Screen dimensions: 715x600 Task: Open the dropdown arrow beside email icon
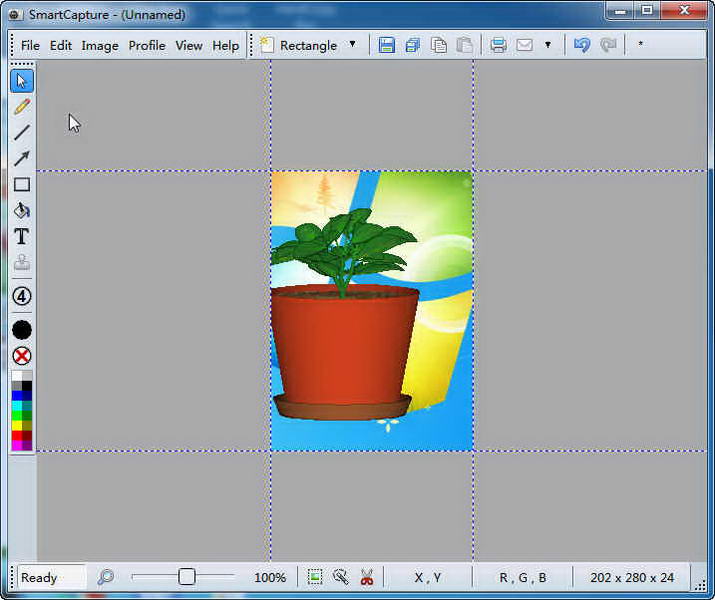548,45
